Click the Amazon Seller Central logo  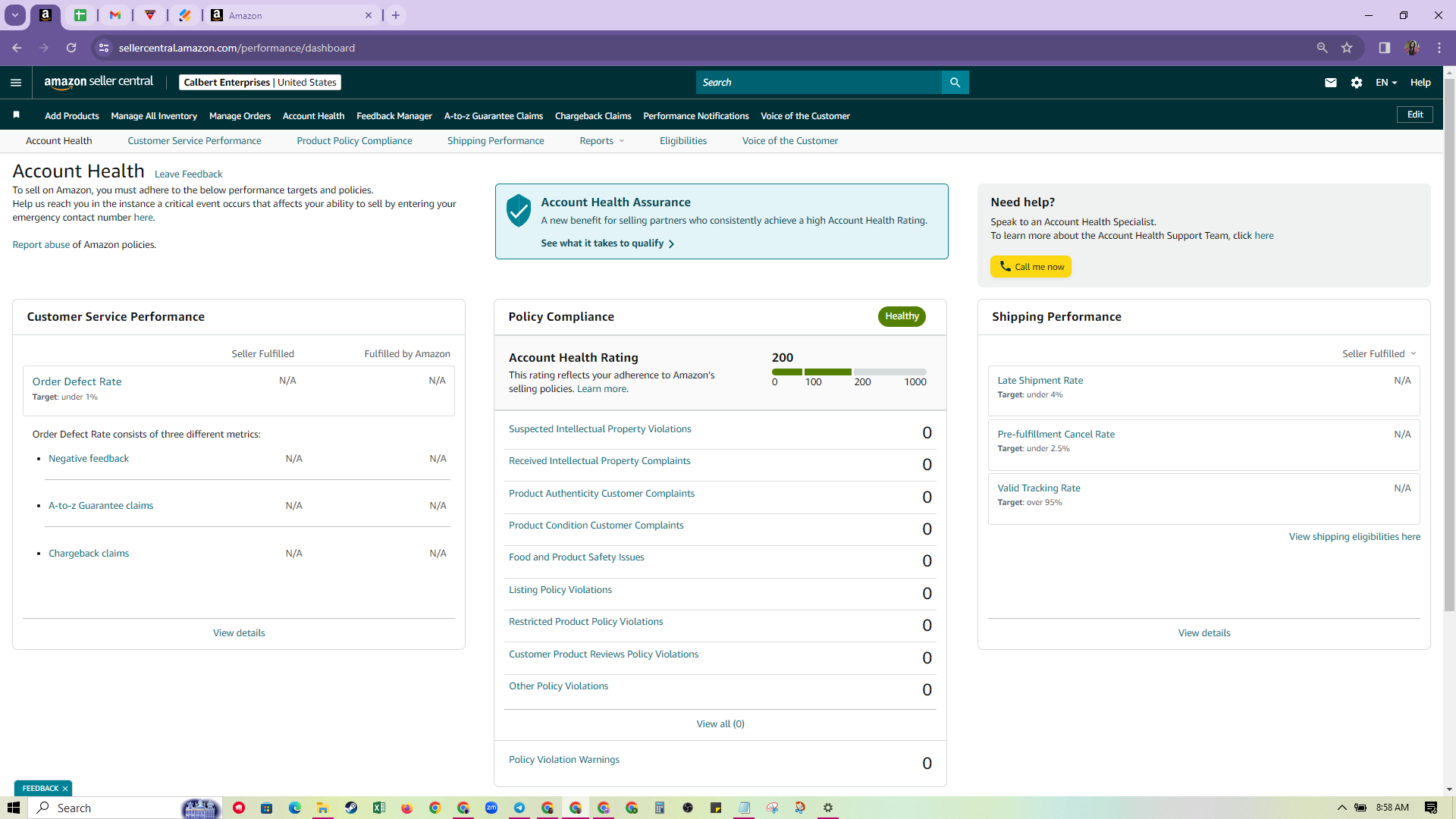[x=99, y=82]
